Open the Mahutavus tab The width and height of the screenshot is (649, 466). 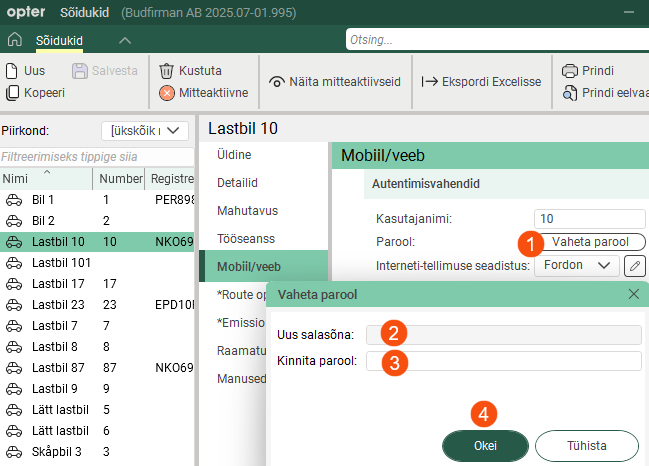coord(247,211)
